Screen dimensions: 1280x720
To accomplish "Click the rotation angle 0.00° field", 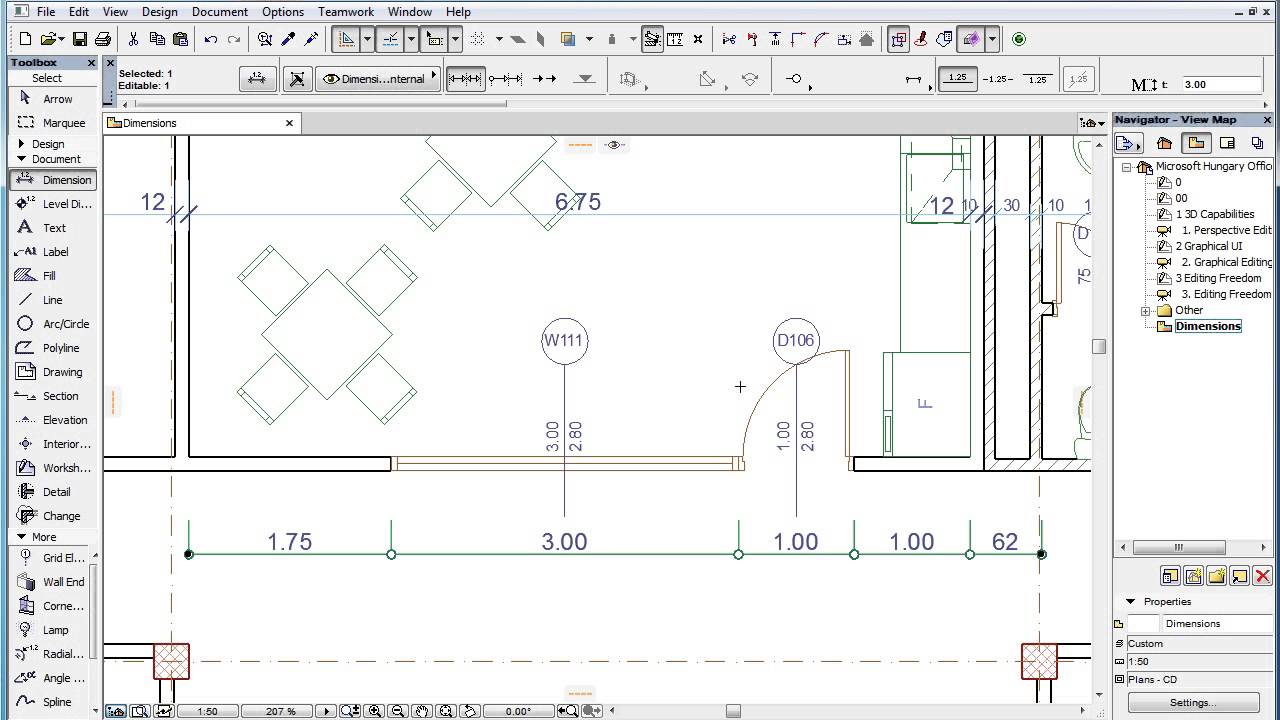I will pos(519,711).
